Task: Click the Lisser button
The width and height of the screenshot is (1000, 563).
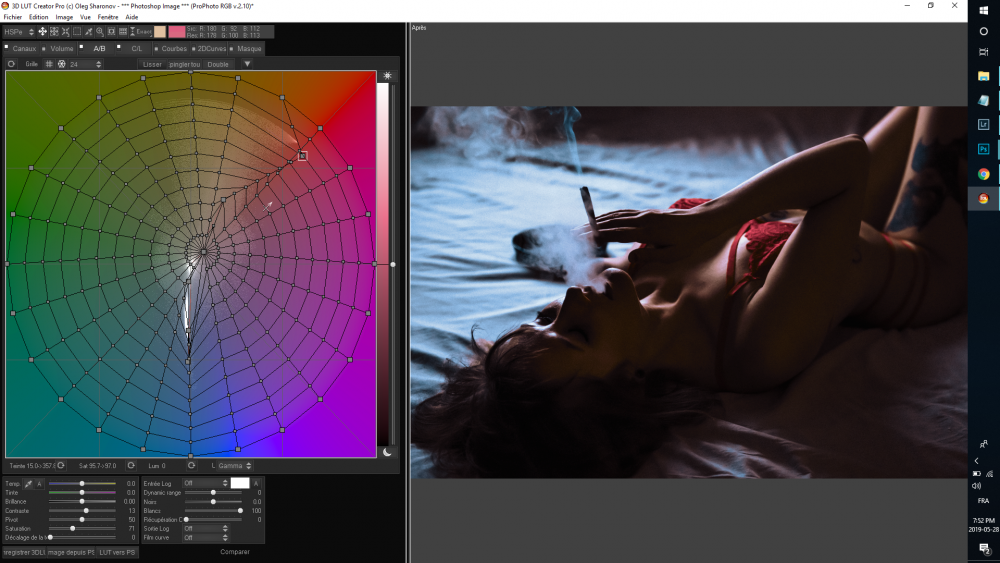Action: click(x=152, y=64)
